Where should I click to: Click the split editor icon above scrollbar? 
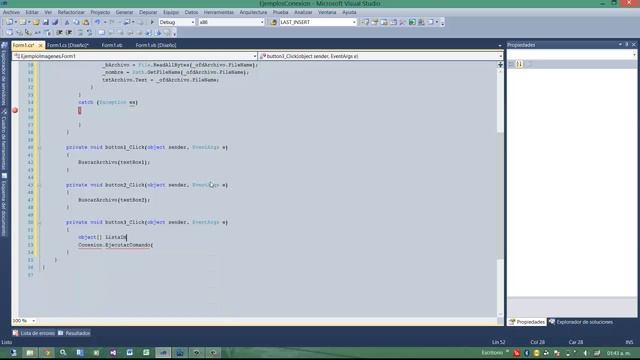(500, 64)
